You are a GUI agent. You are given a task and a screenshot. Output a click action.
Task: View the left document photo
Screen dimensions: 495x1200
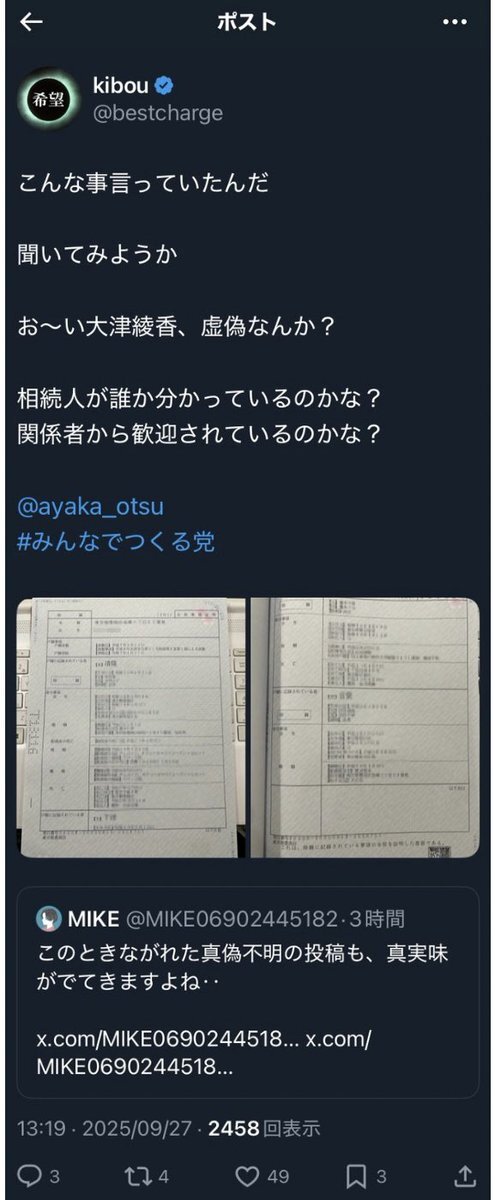132,727
